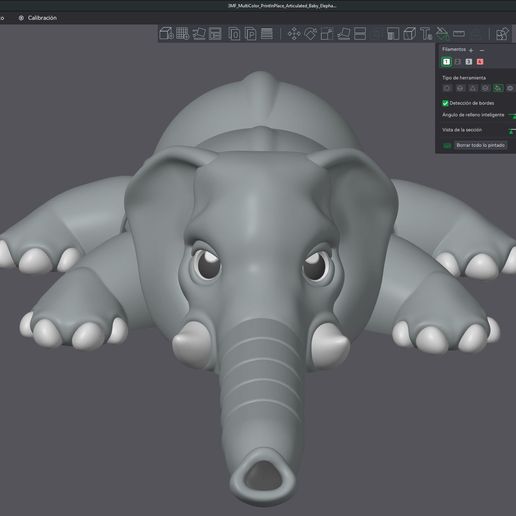Select the Measure tool
The image size is (516, 516).
(459, 33)
